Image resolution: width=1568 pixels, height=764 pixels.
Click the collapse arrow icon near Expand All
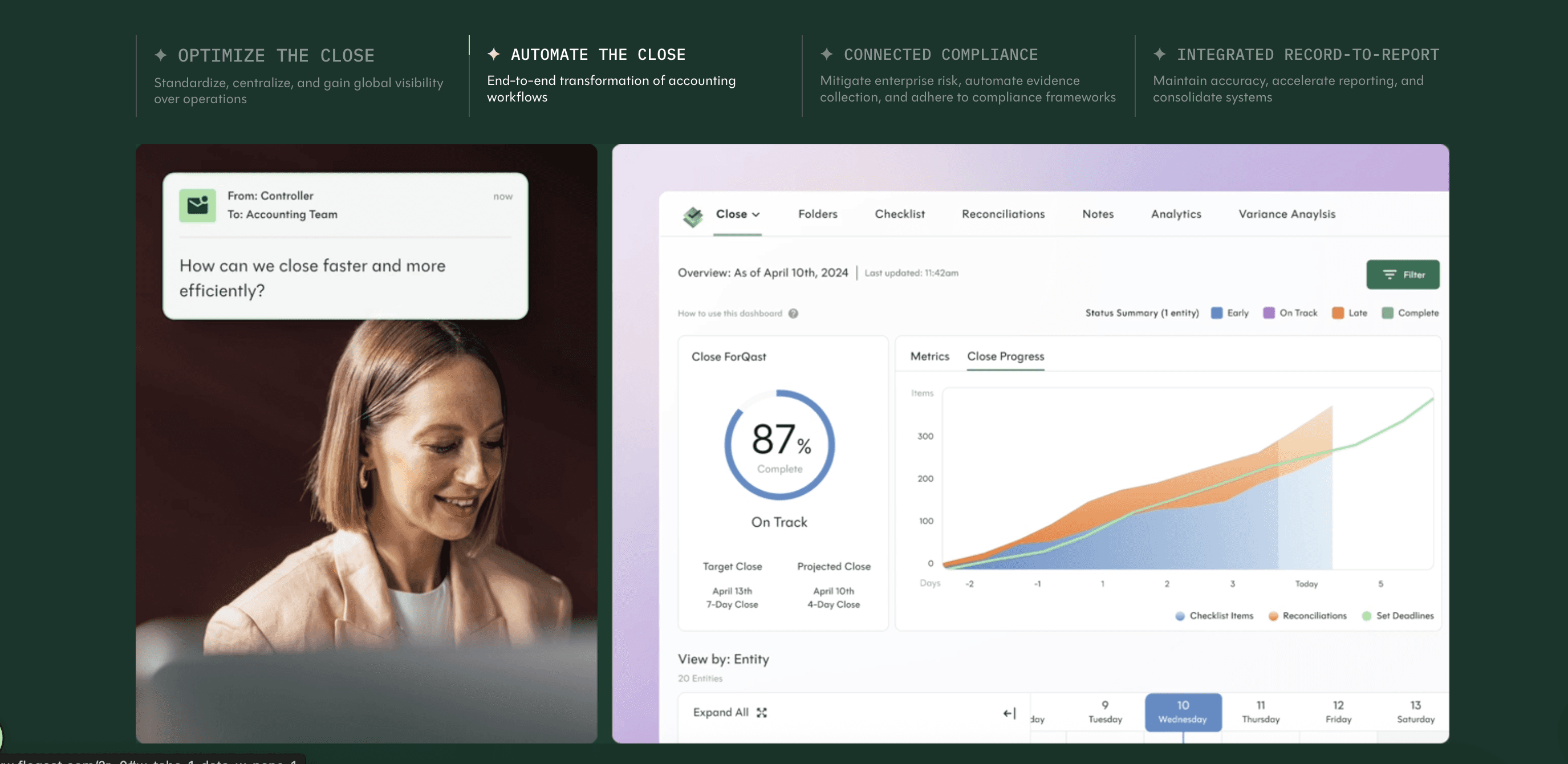point(1009,713)
